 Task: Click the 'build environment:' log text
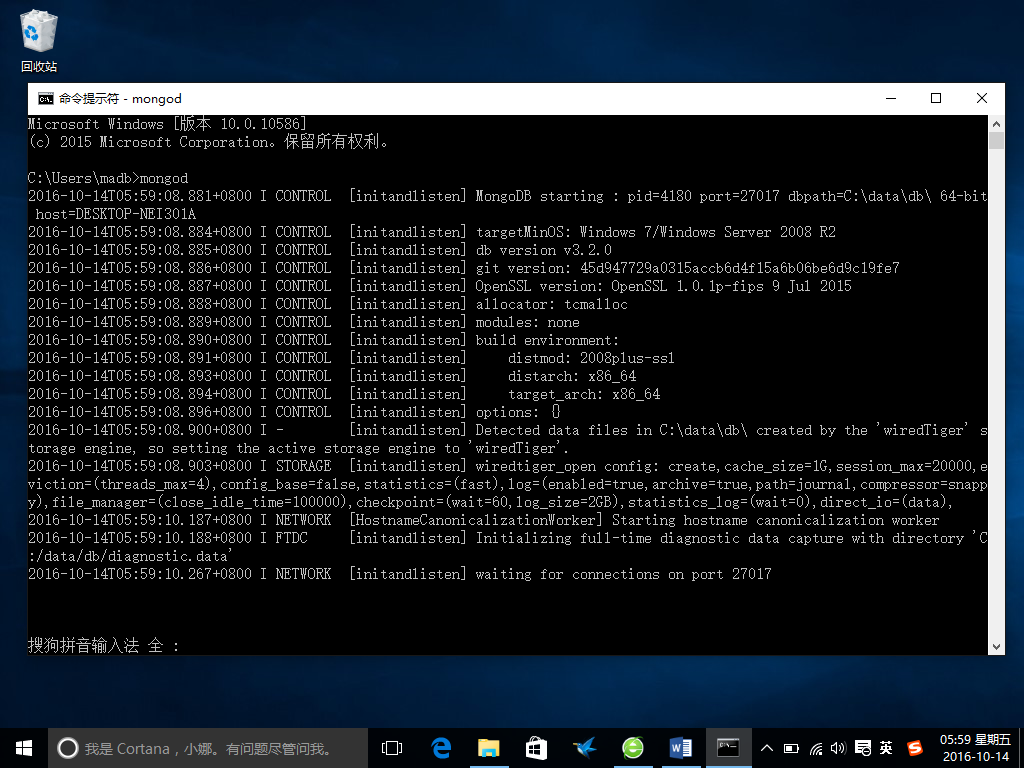547,340
